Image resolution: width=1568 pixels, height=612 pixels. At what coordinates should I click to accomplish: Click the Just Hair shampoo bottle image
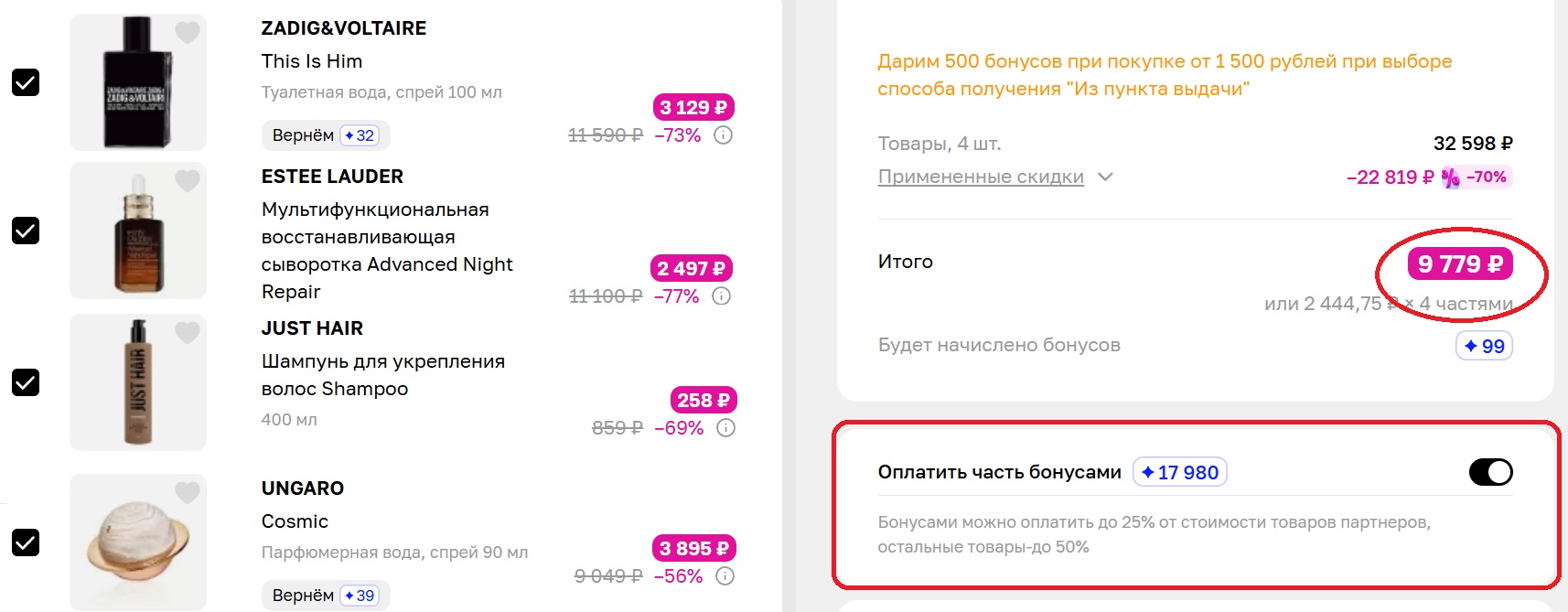coord(138,382)
